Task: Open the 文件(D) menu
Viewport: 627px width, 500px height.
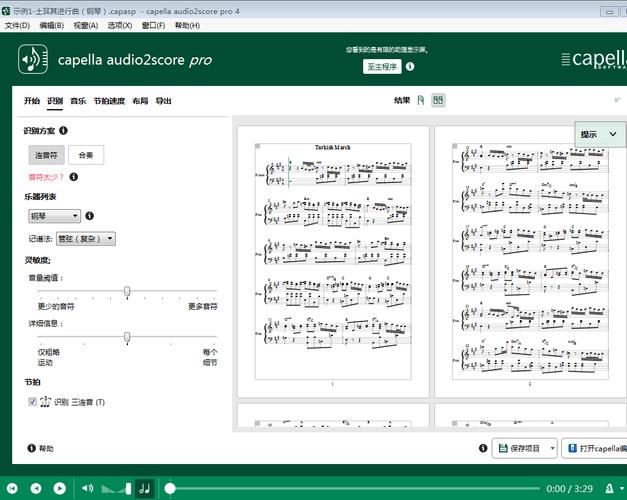Action: tap(17, 25)
